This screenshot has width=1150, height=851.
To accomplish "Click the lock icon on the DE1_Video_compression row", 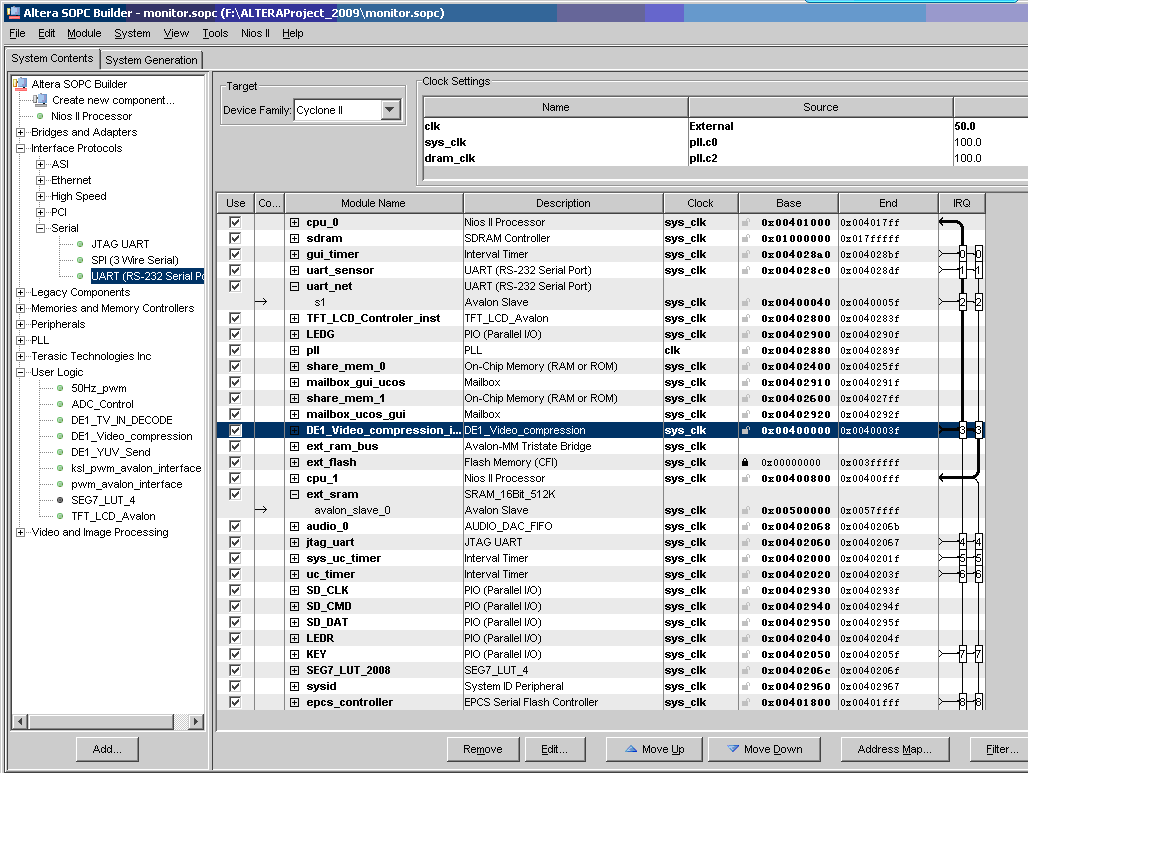I will (x=745, y=431).
